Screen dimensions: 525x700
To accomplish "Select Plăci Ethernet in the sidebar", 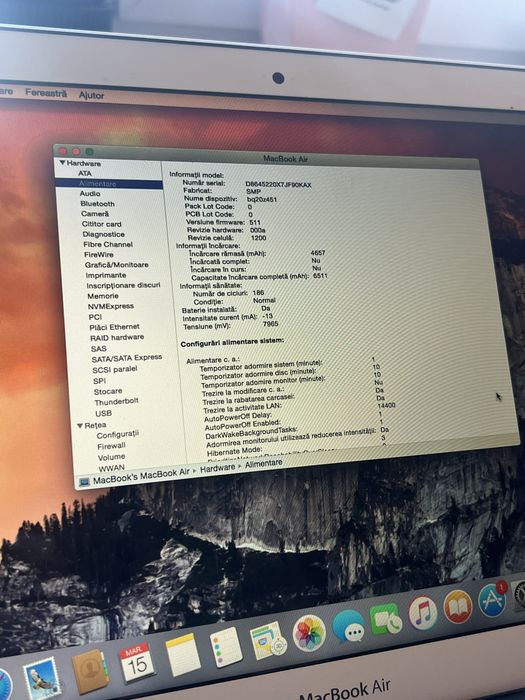I will (114, 327).
